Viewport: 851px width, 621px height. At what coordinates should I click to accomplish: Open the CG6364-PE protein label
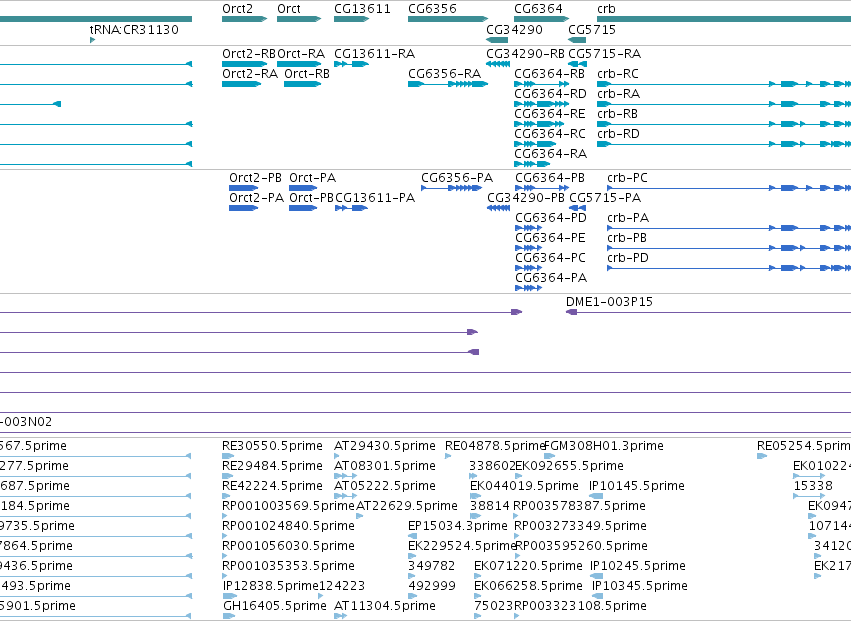(x=550, y=238)
